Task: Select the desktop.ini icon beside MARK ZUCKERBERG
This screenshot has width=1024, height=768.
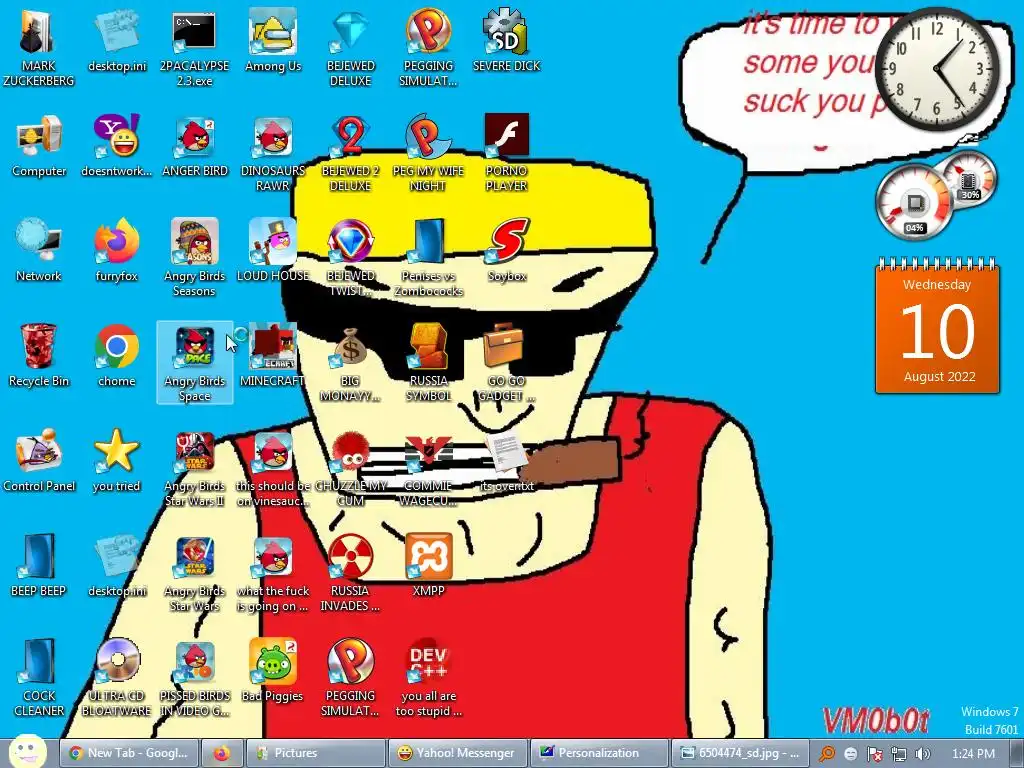Action: point(116,40)
